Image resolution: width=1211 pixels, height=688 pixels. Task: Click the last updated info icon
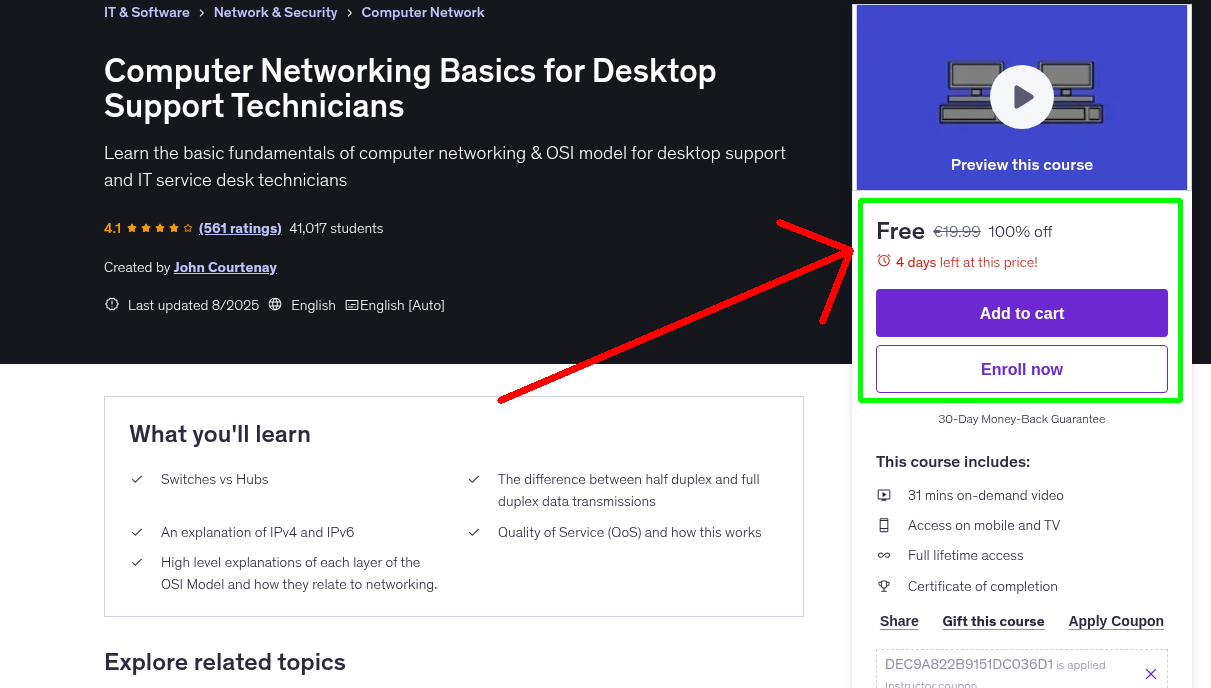tap(112, 305)
